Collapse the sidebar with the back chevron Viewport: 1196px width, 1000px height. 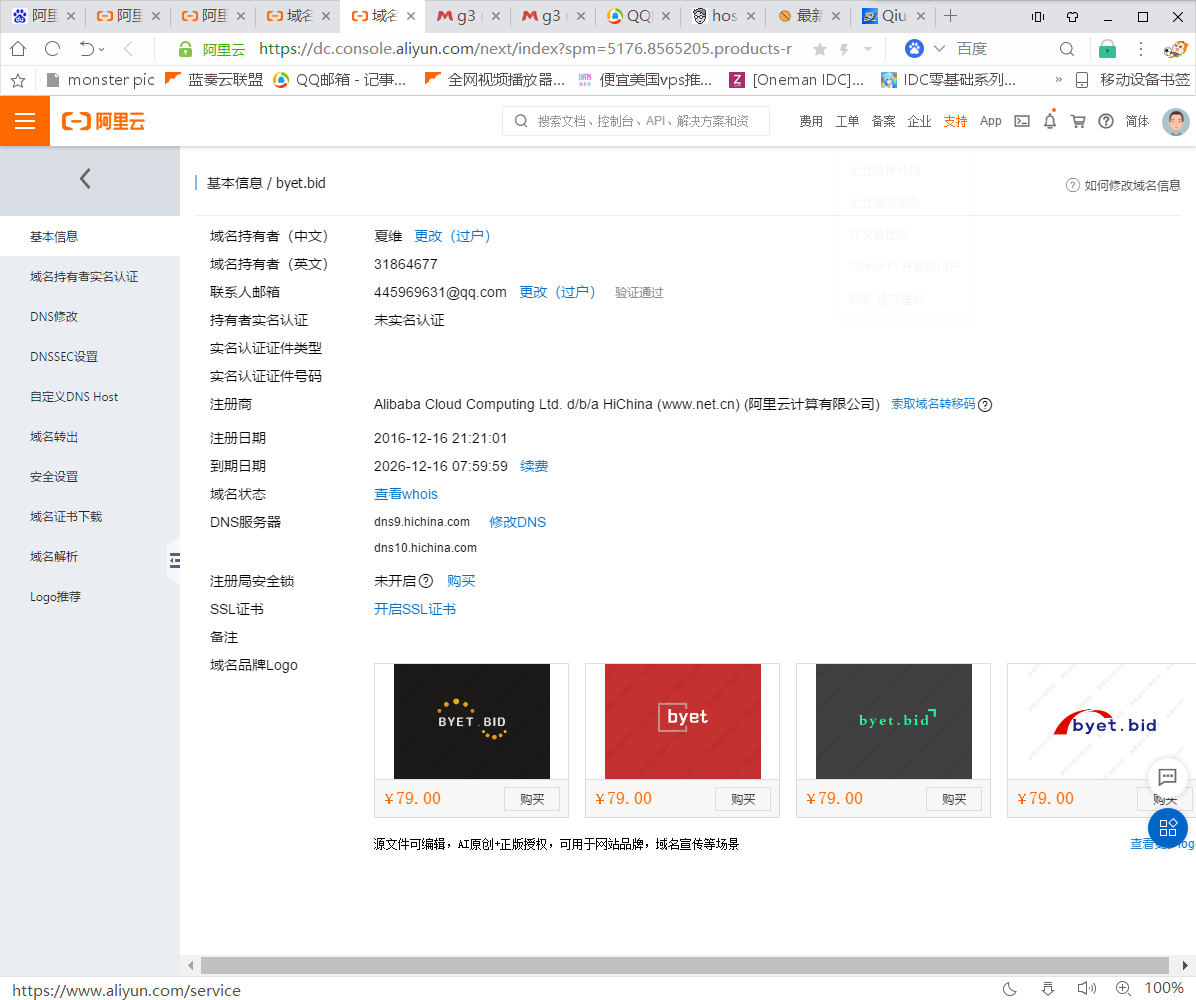pyautogui.click(x=85, y=179)
